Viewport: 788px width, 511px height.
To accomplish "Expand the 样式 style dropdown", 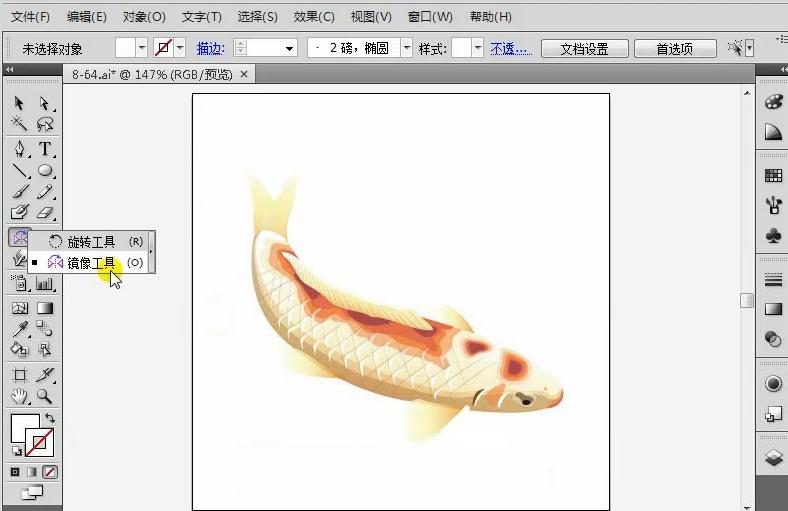I will [x=478, y=48].
